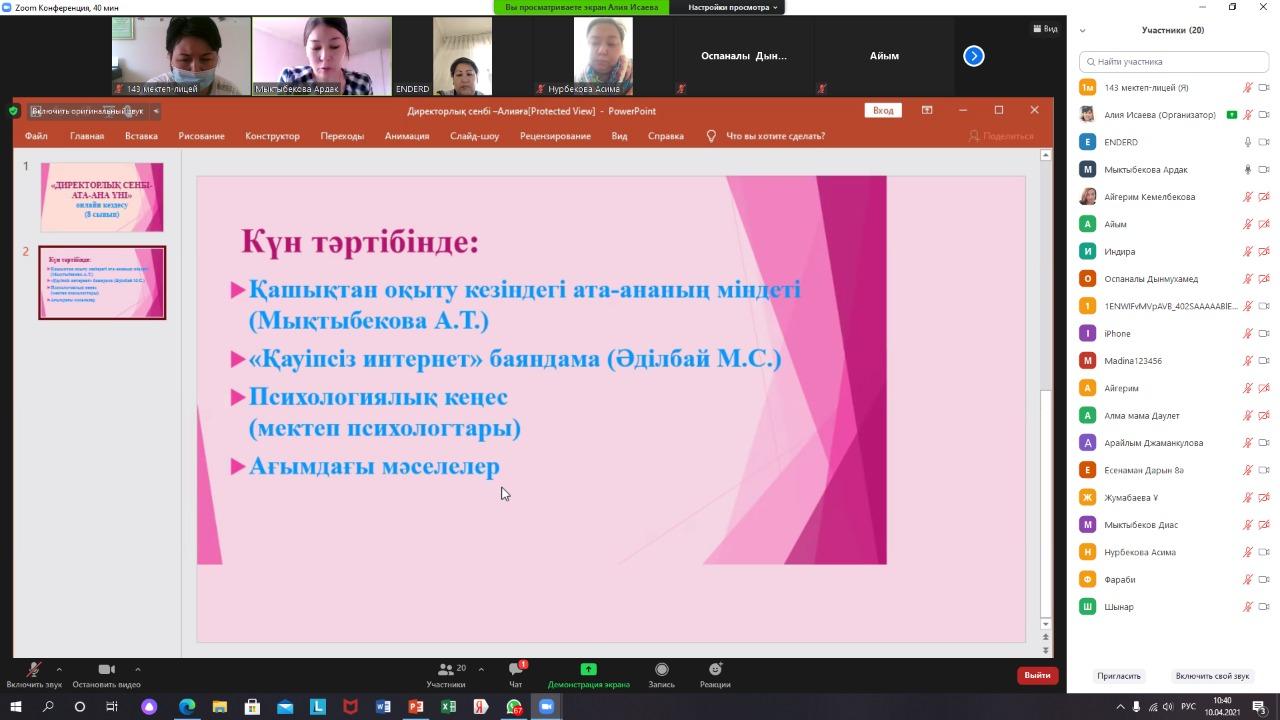
Task: Click the 'Пригласить' button
Action: (1118, 676)
